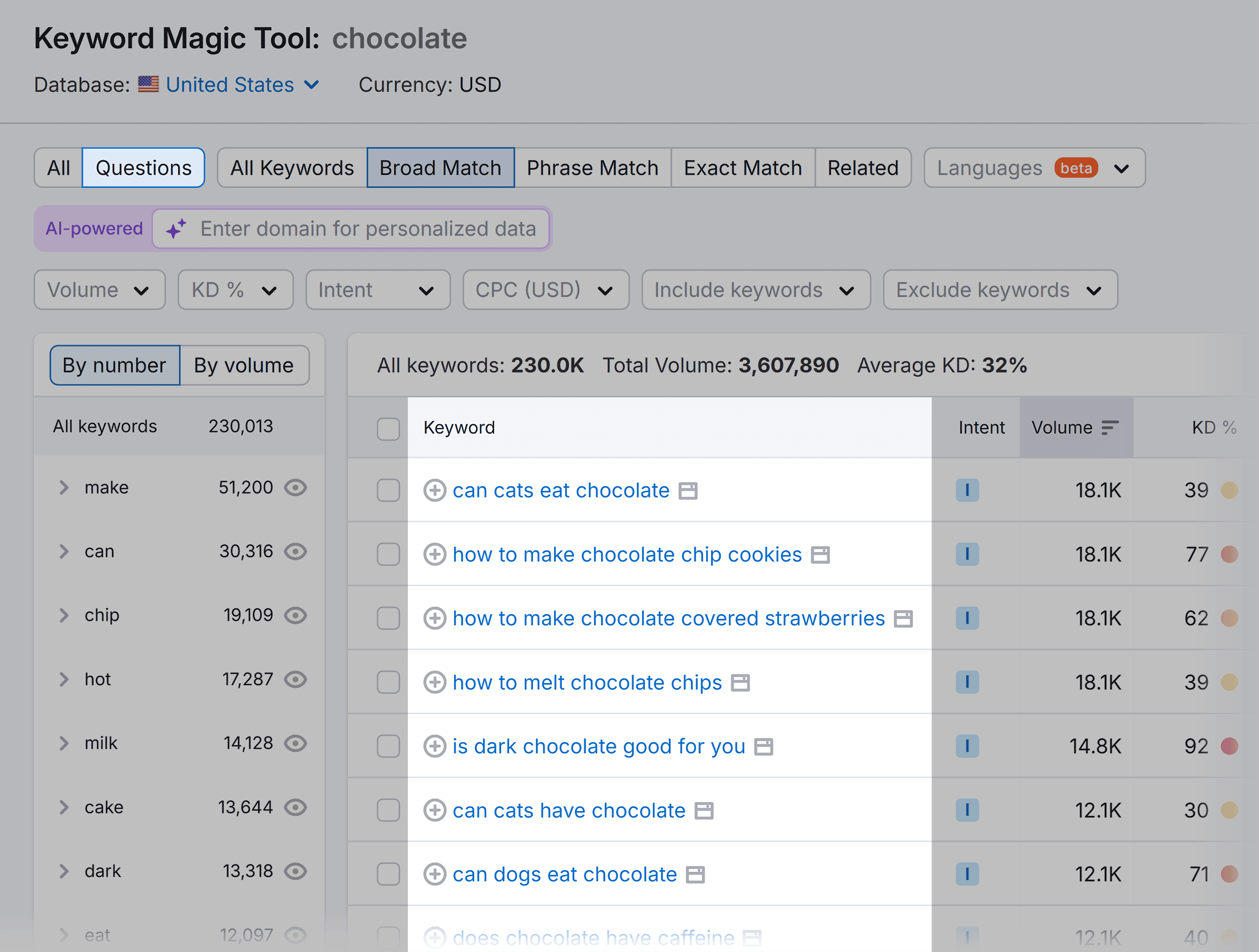The width and height of the screenshot is (1259, 952).
Task: Open the Exclude keywords dropdown
Action: point(1000,289)
